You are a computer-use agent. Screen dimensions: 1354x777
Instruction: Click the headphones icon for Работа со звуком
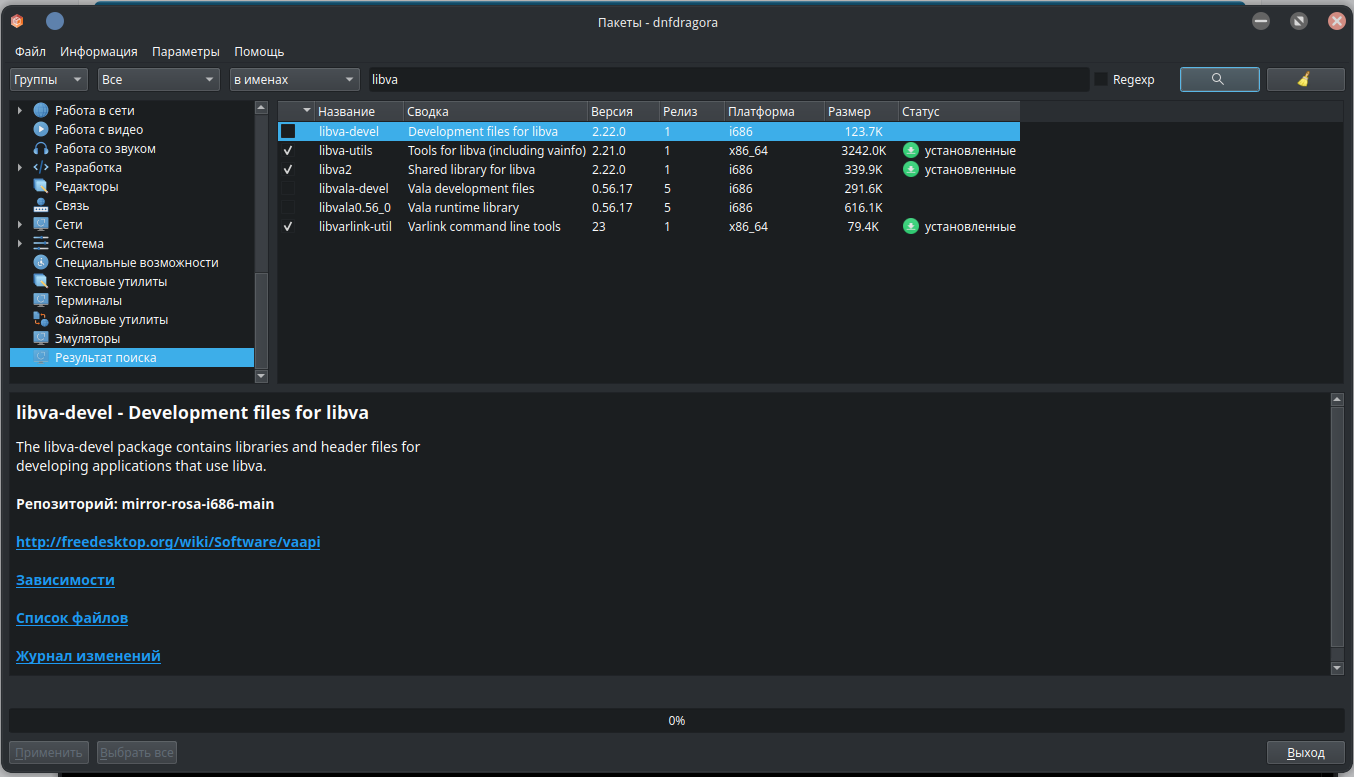point(41,148)
